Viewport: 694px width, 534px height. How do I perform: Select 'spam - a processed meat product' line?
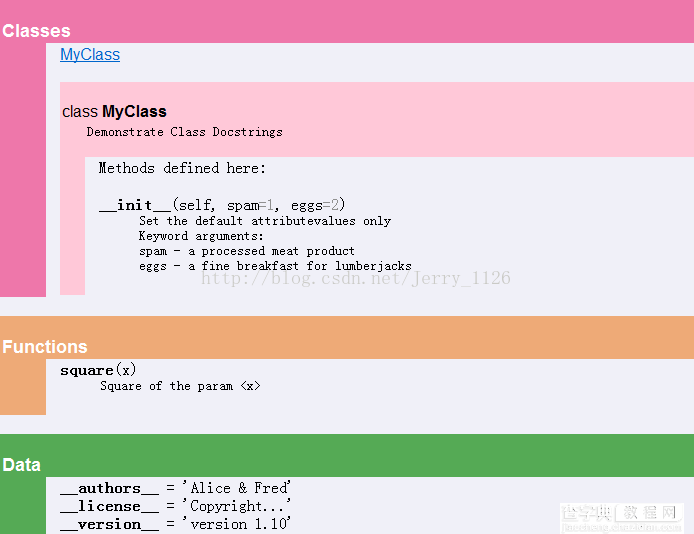pos(247,251)
